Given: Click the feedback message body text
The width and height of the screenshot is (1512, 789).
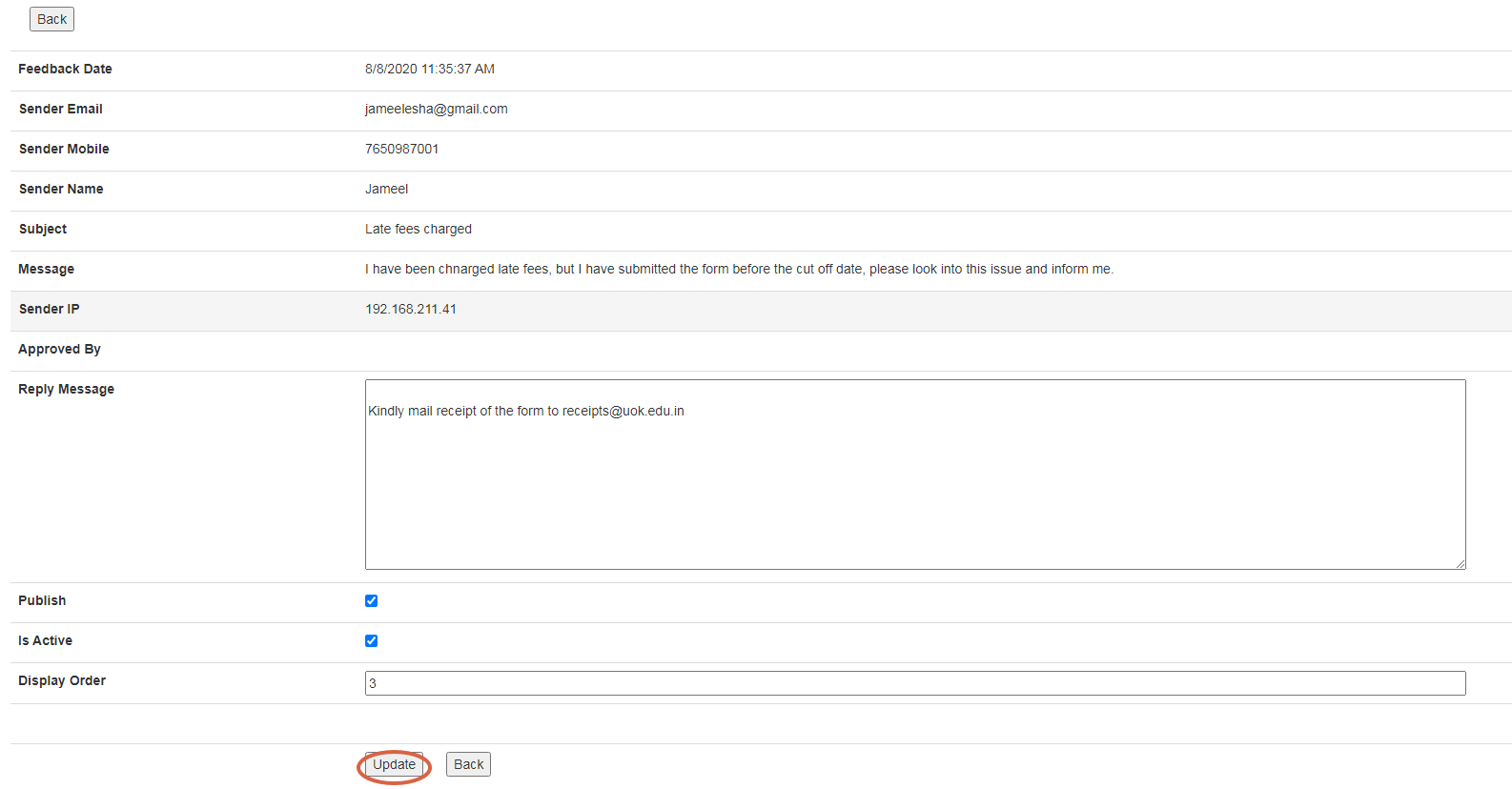Looking at the screenshot, I should tap(738, 269).
